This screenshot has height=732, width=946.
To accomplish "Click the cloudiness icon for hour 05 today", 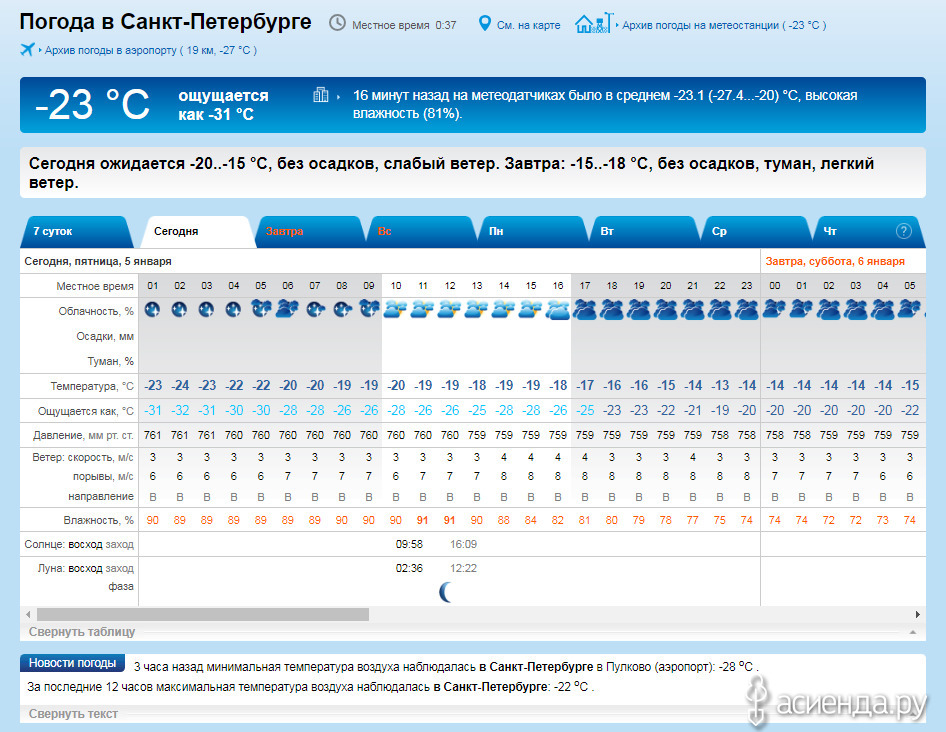I will pos(261,309).
